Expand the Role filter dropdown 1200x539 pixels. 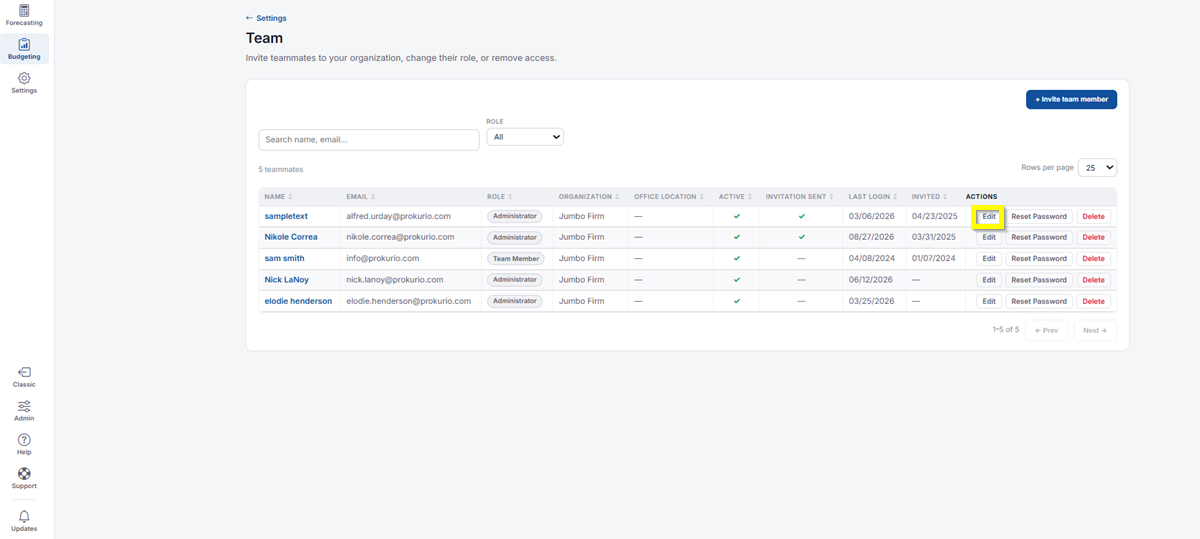[x=525, y=137]
